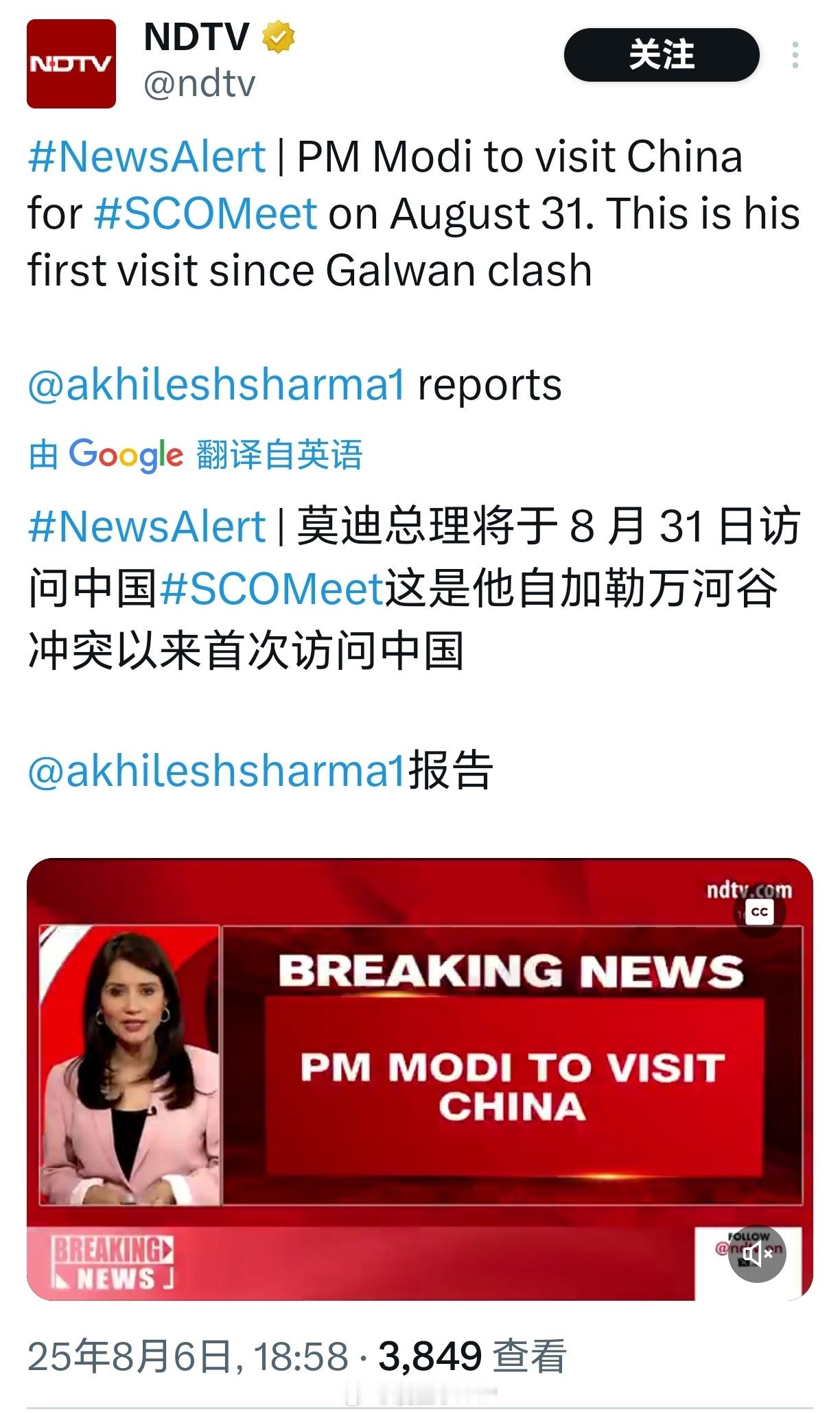Open the #NewsAlert hashtag in the English text

point(146,157)
